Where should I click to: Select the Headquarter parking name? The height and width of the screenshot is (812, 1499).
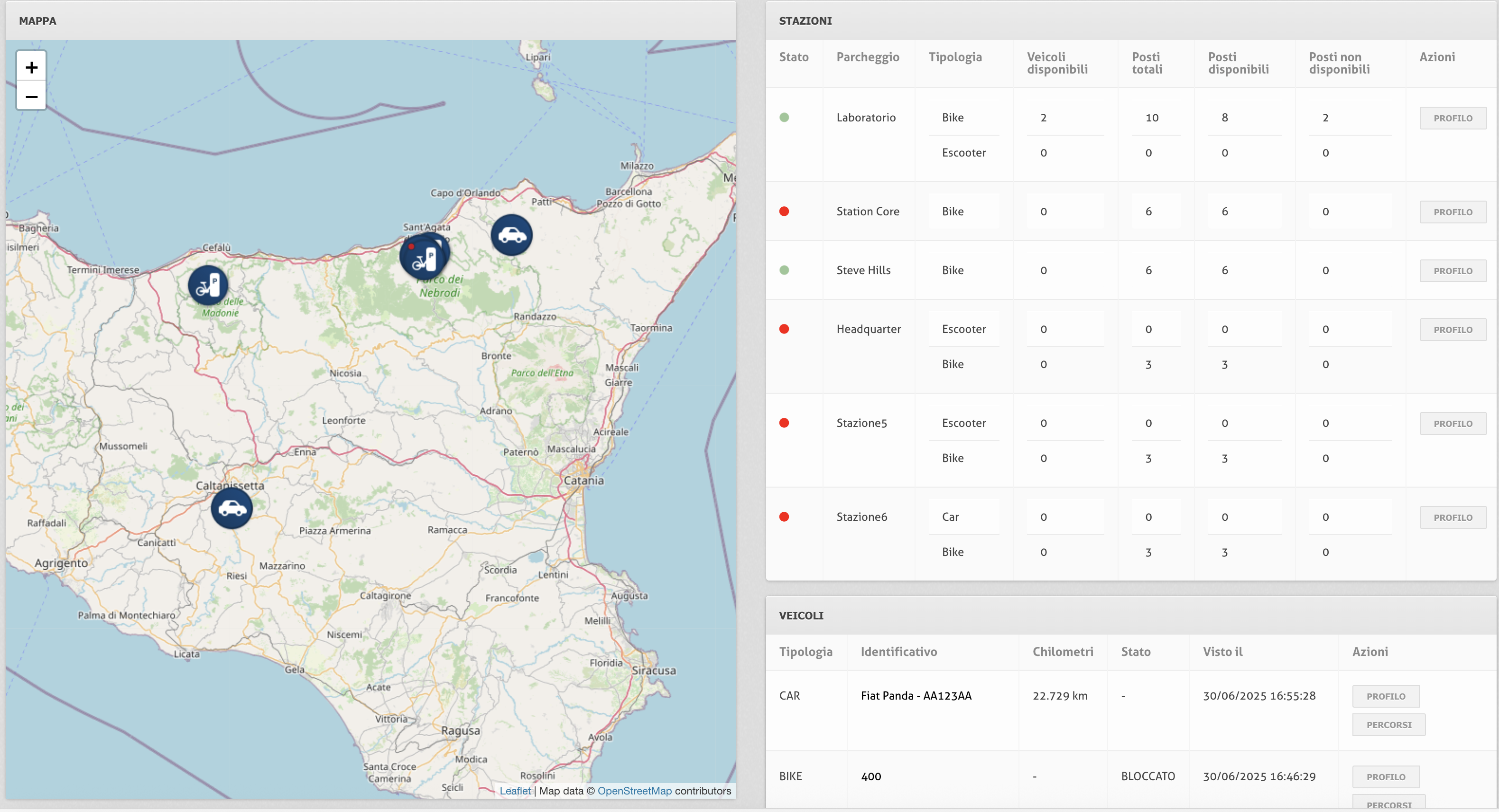[x=868, y=329]
